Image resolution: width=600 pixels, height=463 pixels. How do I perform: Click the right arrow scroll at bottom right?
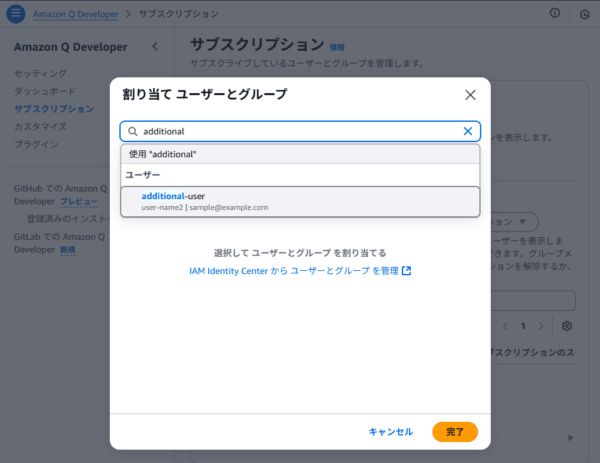click(571, 438)
